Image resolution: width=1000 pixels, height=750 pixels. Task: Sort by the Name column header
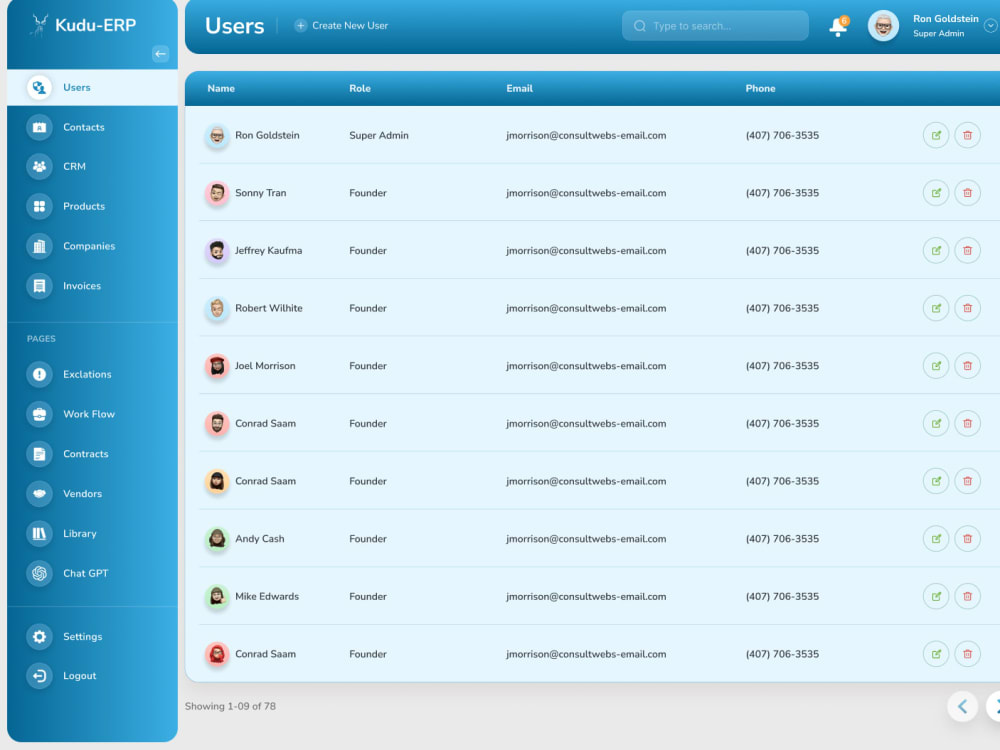(x=221, y=88)
